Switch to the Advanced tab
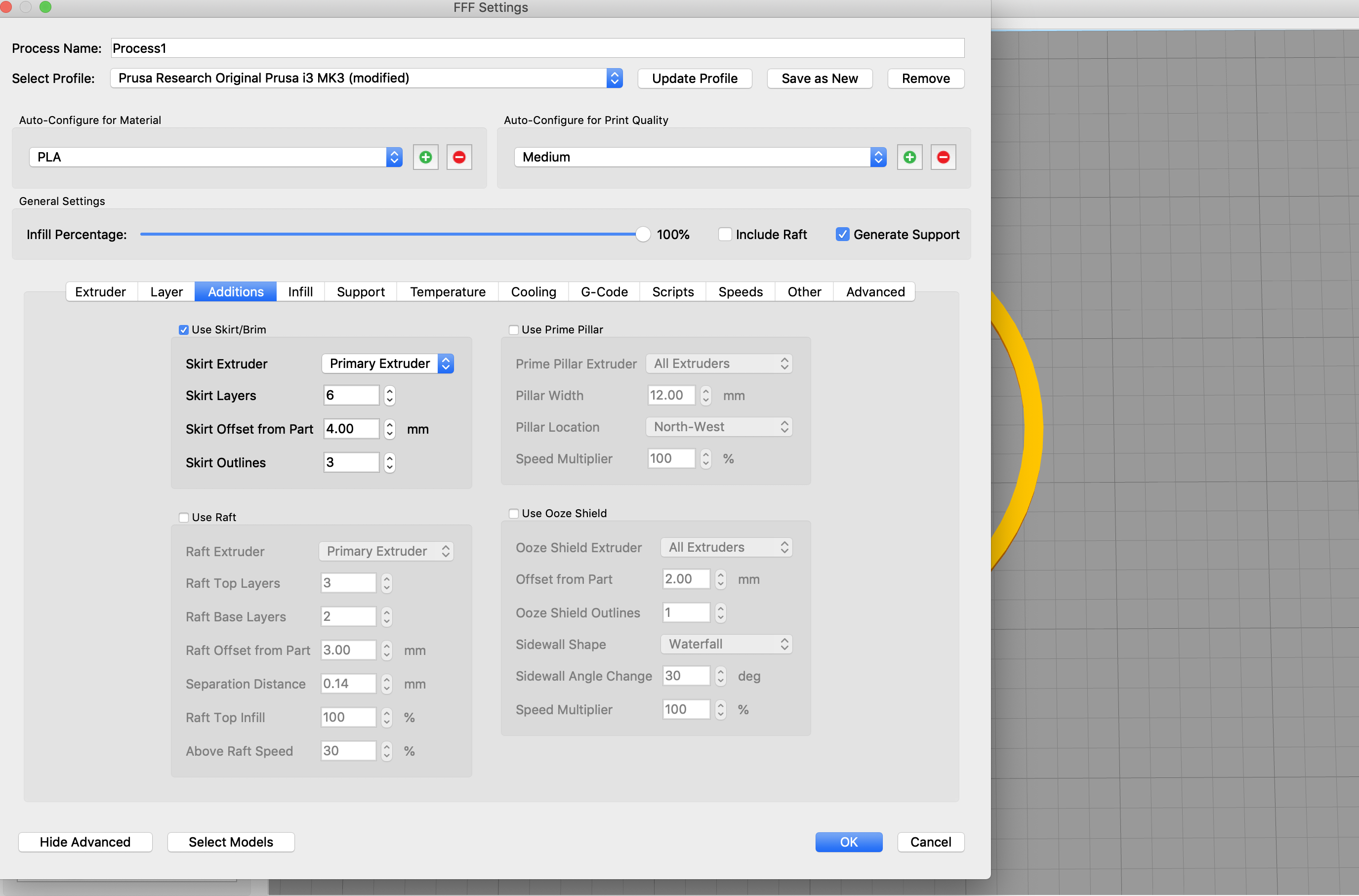This screenshot has width=1359, height=896. coord(875,291)
